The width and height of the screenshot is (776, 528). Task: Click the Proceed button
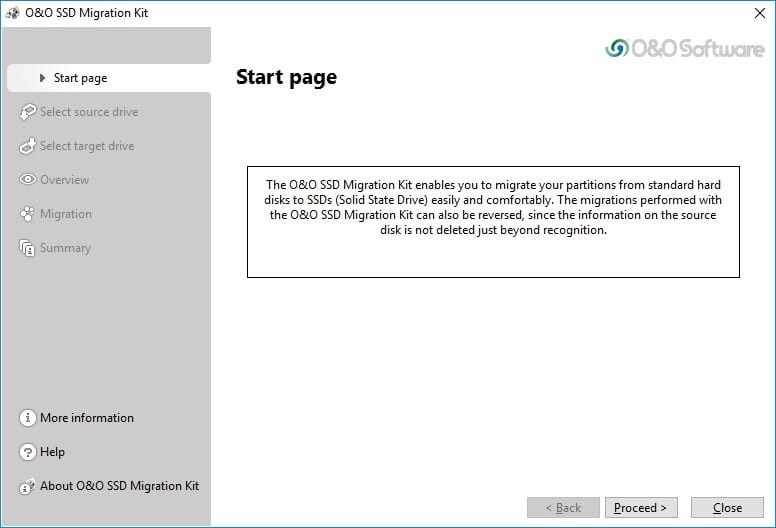tap(641, 508)
